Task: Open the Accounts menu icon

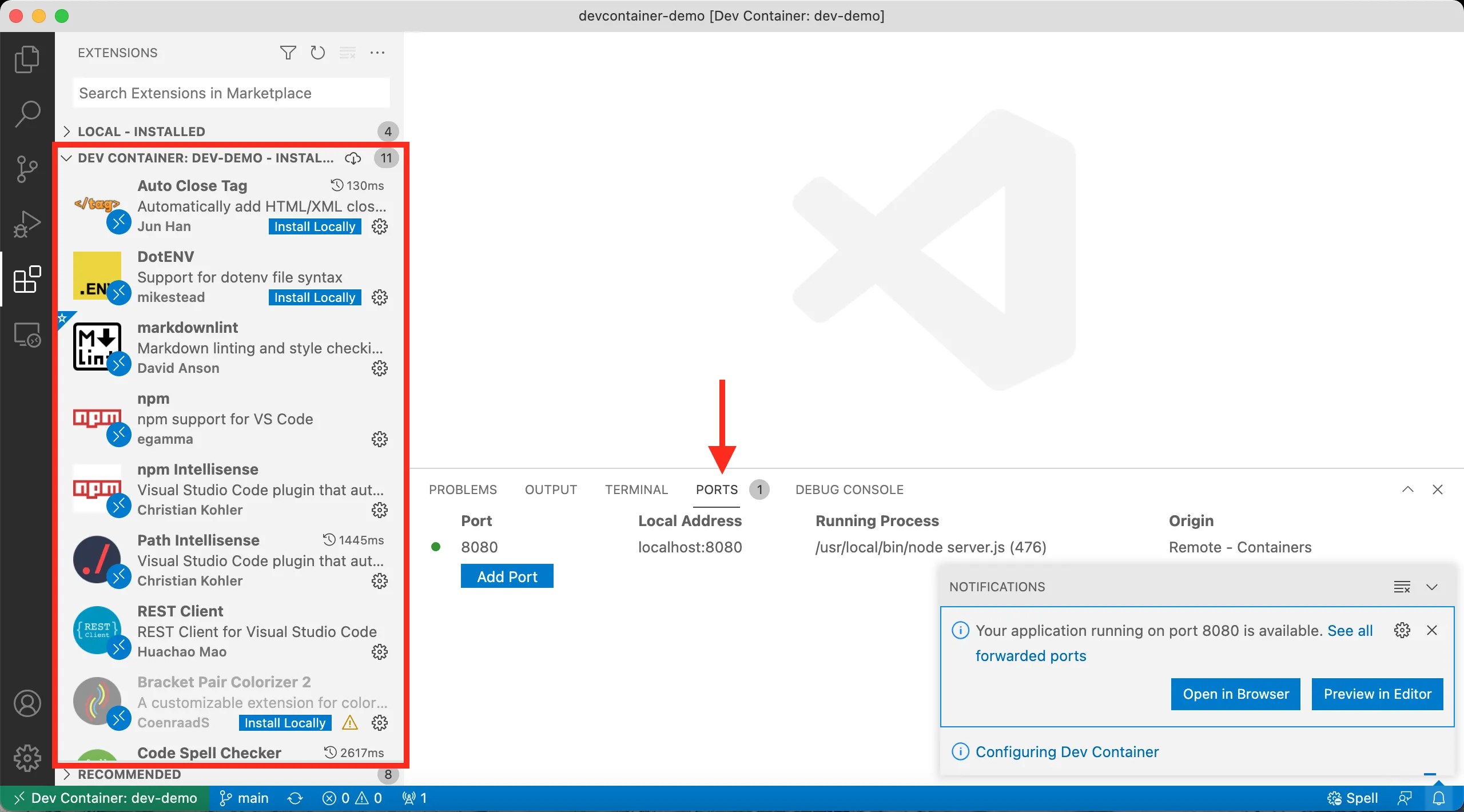Action: 27,703
